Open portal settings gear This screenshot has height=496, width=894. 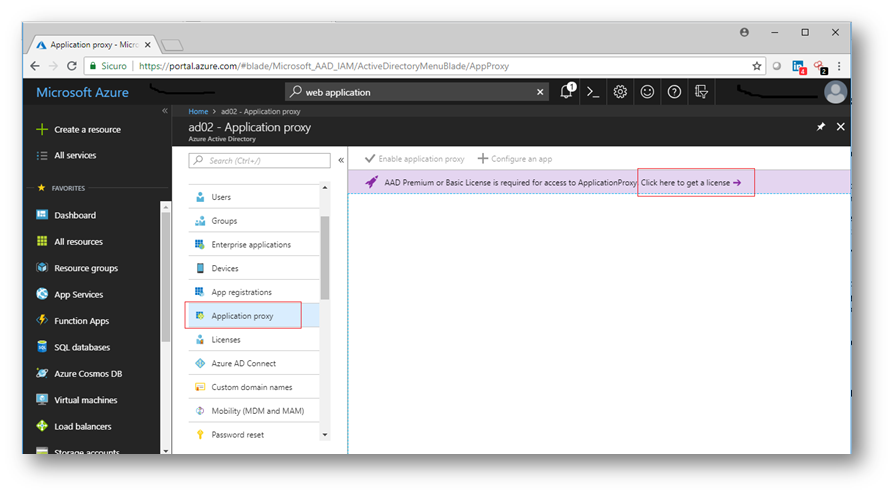(620, 92)
